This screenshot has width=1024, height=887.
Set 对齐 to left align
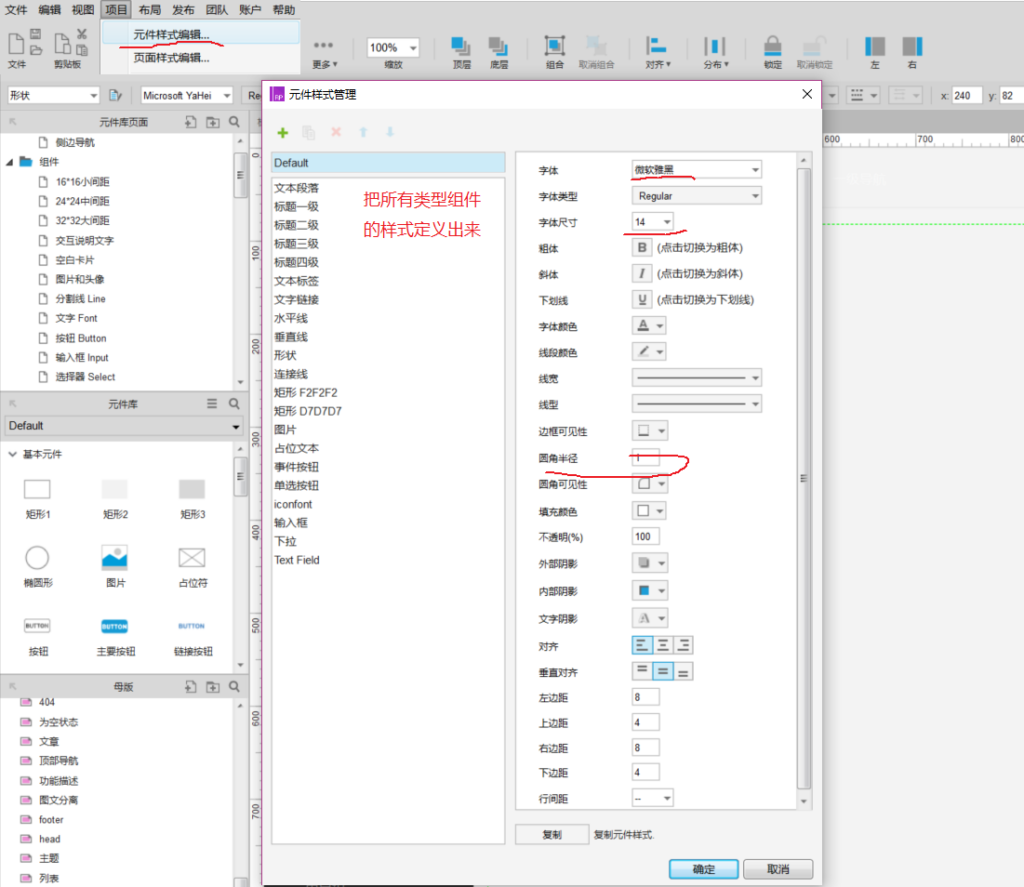coord(642,645)
